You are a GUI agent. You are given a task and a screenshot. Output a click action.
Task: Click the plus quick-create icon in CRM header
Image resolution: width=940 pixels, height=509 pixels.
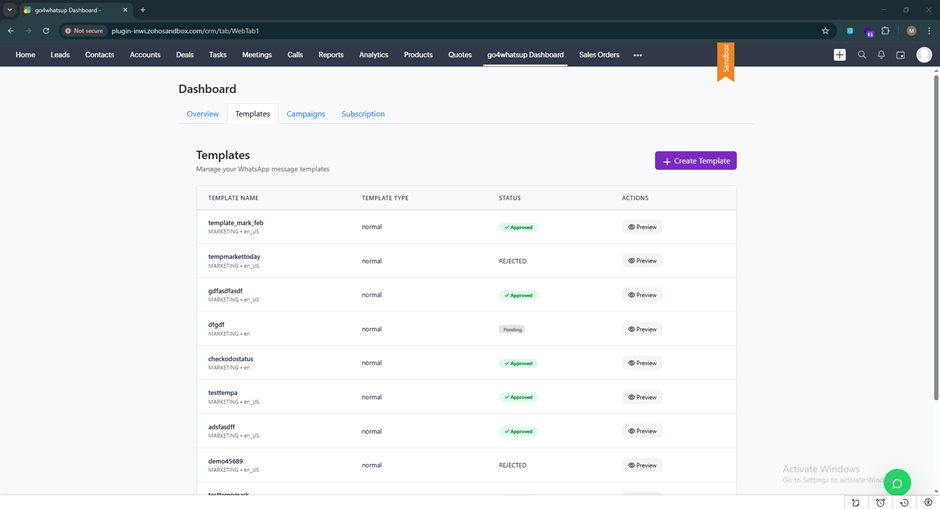point(839,55)
